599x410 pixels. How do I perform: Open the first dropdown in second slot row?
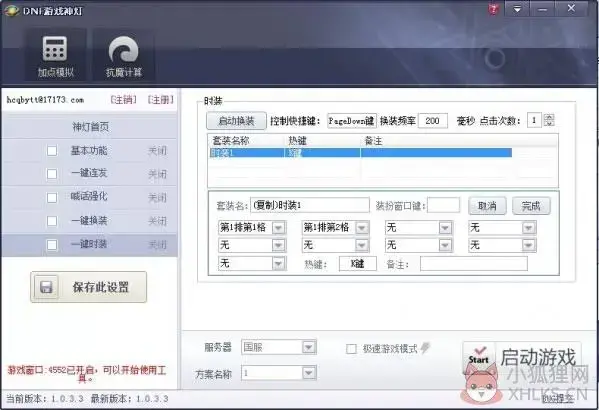click(278, 245)
